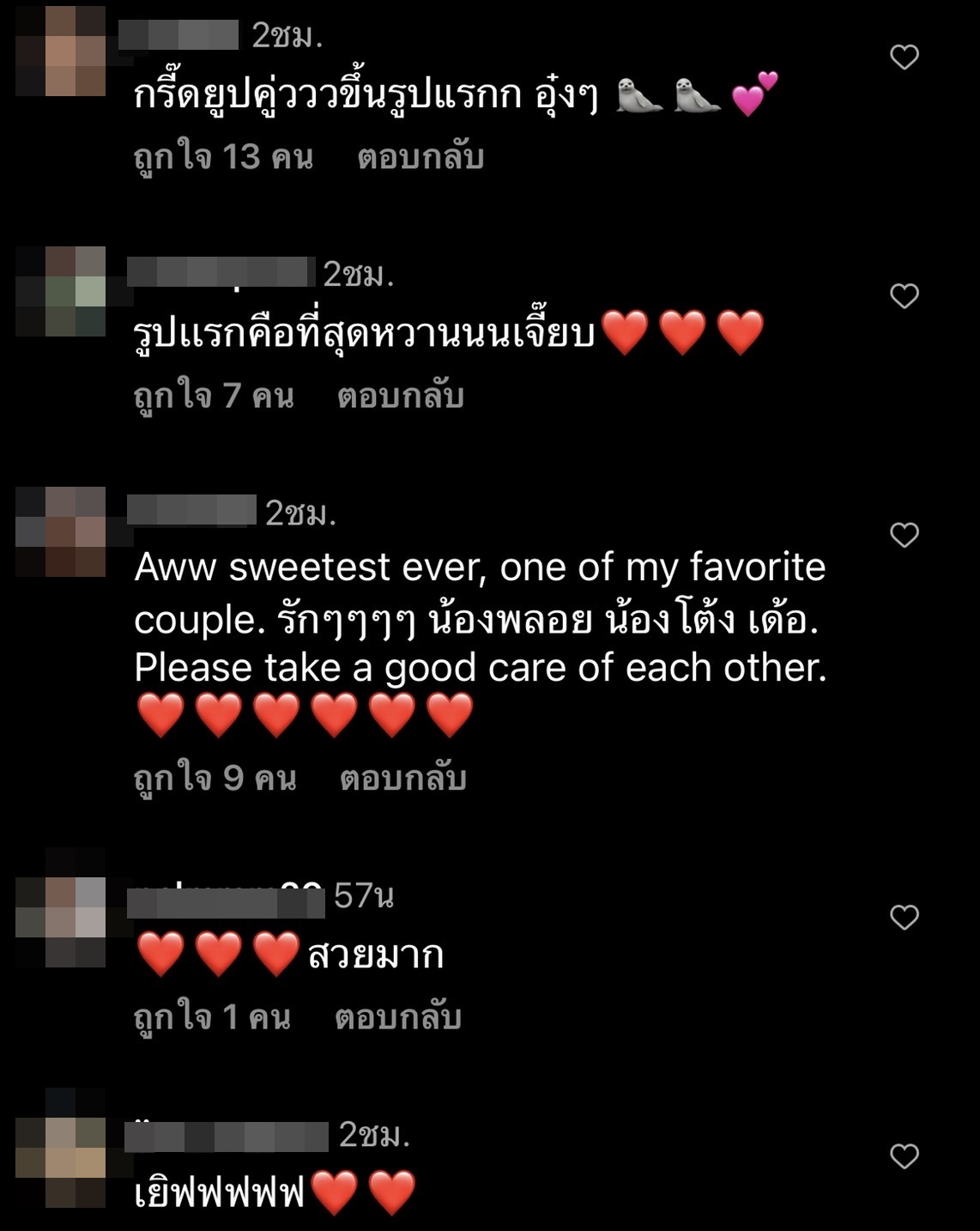
Task: Tap heart icon beside รูปแรกคือที่สุดหวาน comment
Action: coord(904,295)
